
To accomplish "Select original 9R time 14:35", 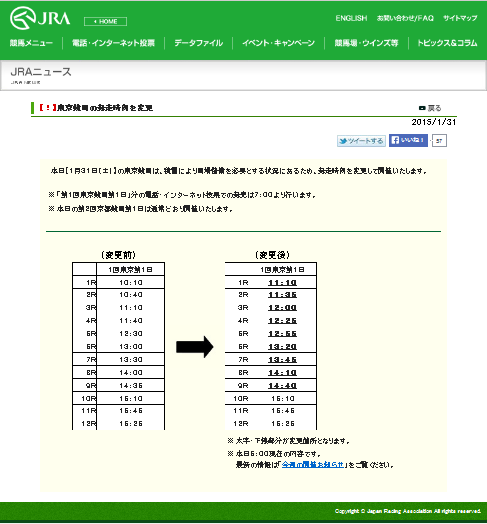I will (x=131, y=386).
